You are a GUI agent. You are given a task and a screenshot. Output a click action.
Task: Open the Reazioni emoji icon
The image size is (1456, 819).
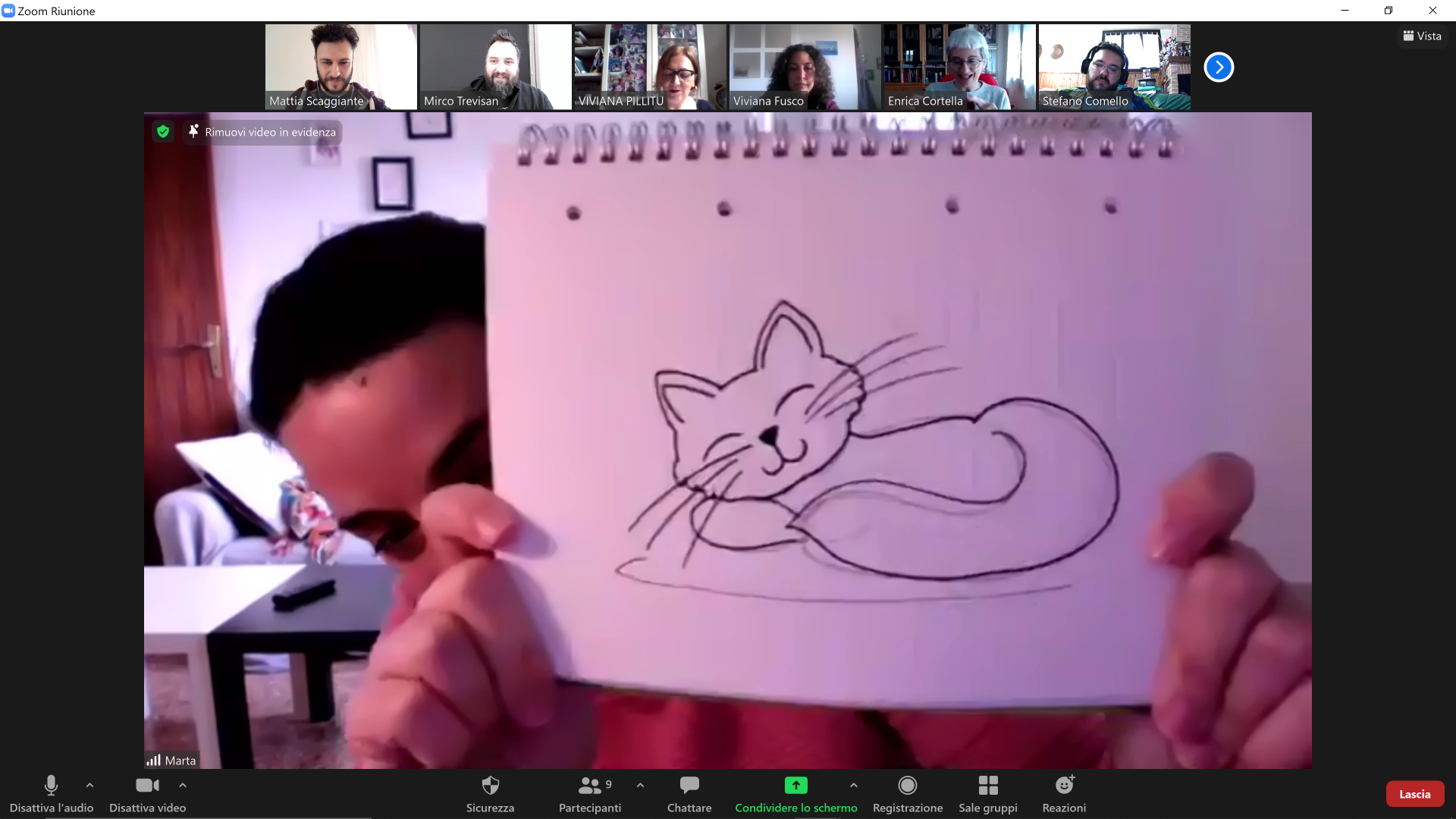point(1064,786)
